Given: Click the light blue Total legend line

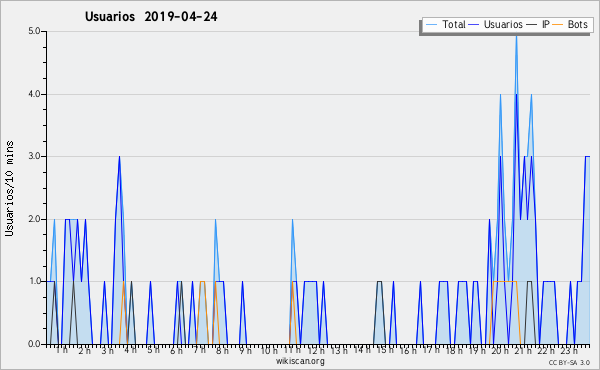Looking at the screenshot, I should [431, 25].
